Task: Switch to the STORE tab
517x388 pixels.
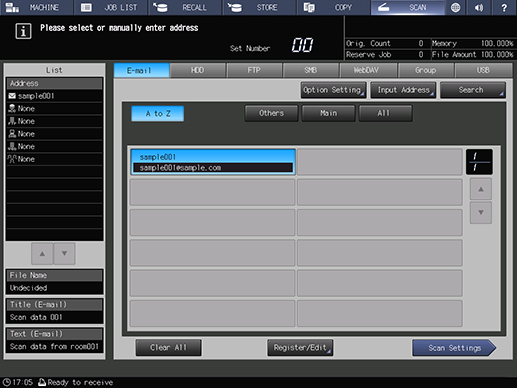Action: [259, 7]
